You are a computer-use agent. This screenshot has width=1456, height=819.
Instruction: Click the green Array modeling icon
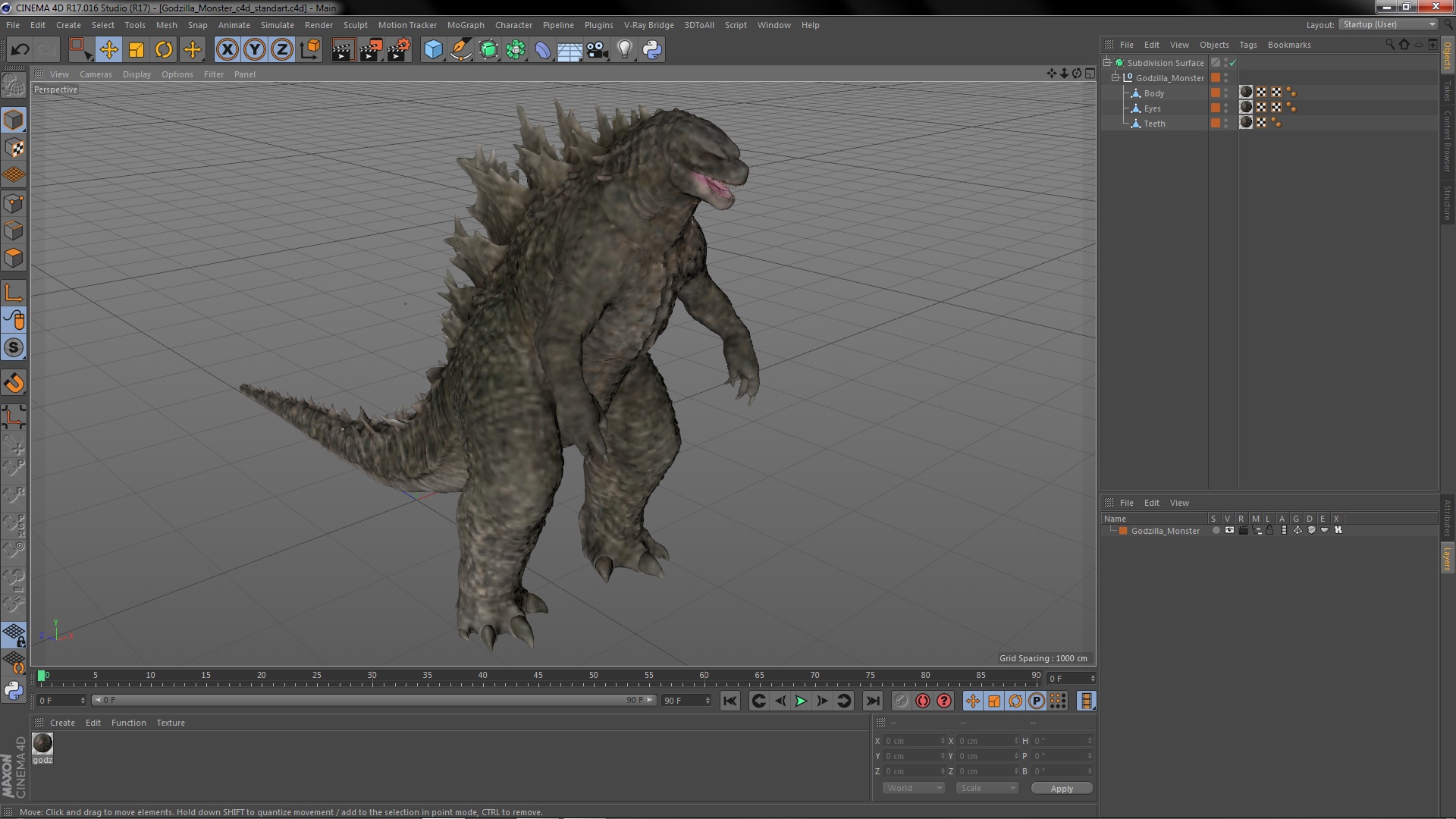tap(516, 50)
